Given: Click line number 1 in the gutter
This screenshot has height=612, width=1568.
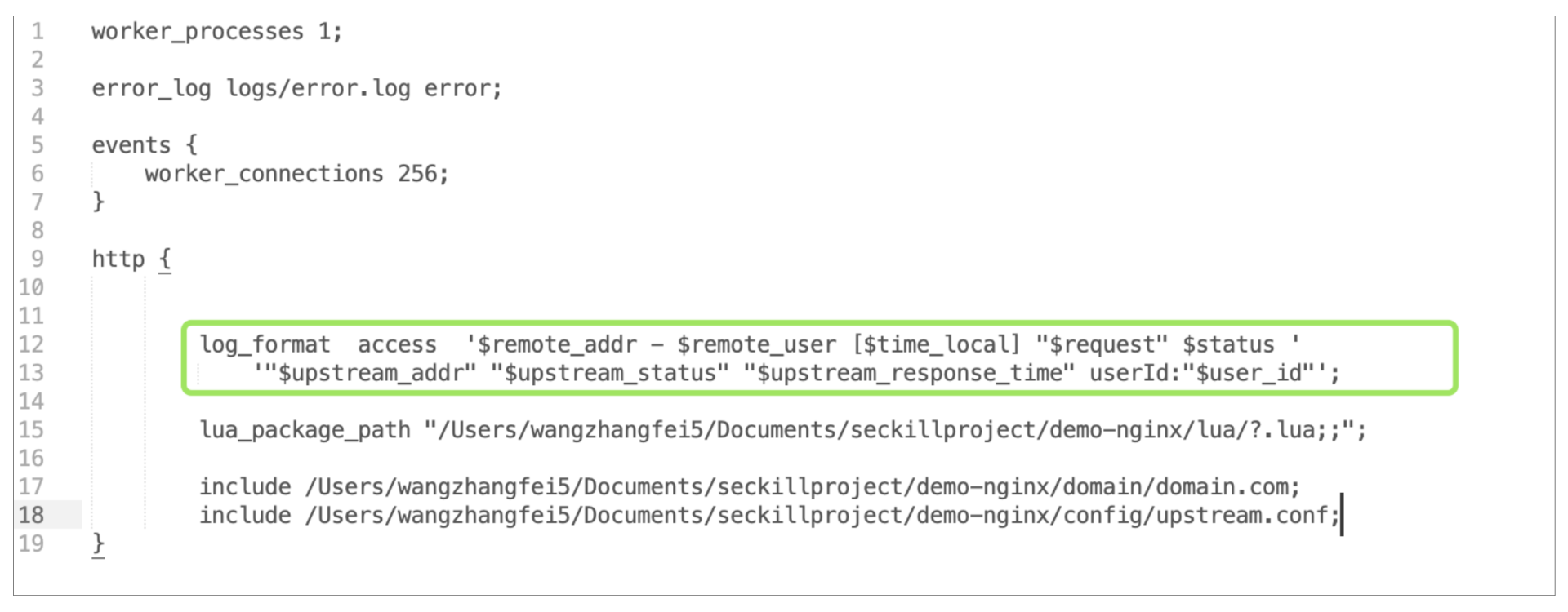Looking at the screenshot, I should pyautogui.click(x=38, y=32).
